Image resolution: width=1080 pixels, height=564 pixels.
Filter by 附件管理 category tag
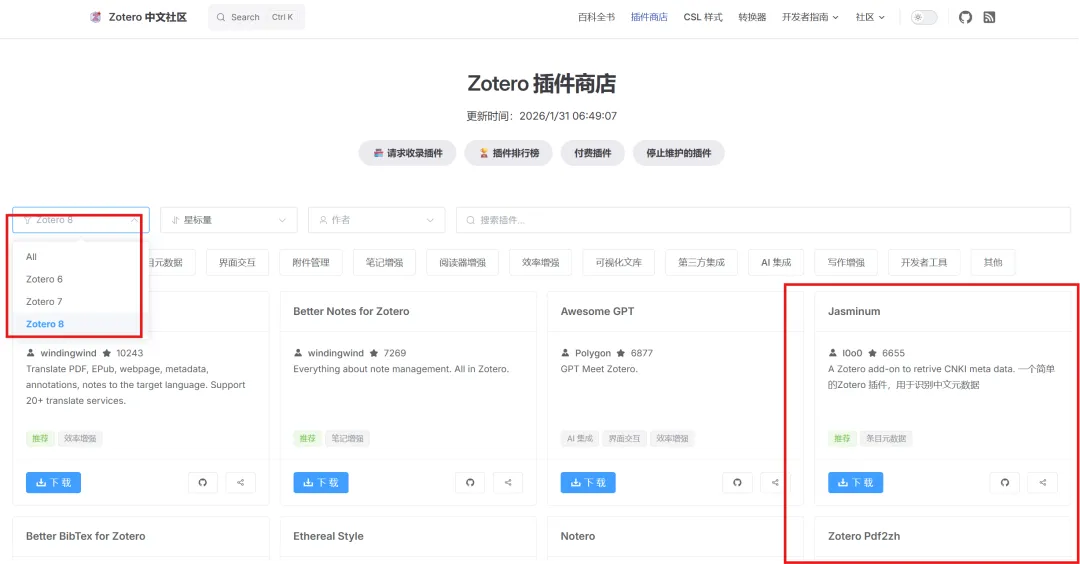coord(311,262)
